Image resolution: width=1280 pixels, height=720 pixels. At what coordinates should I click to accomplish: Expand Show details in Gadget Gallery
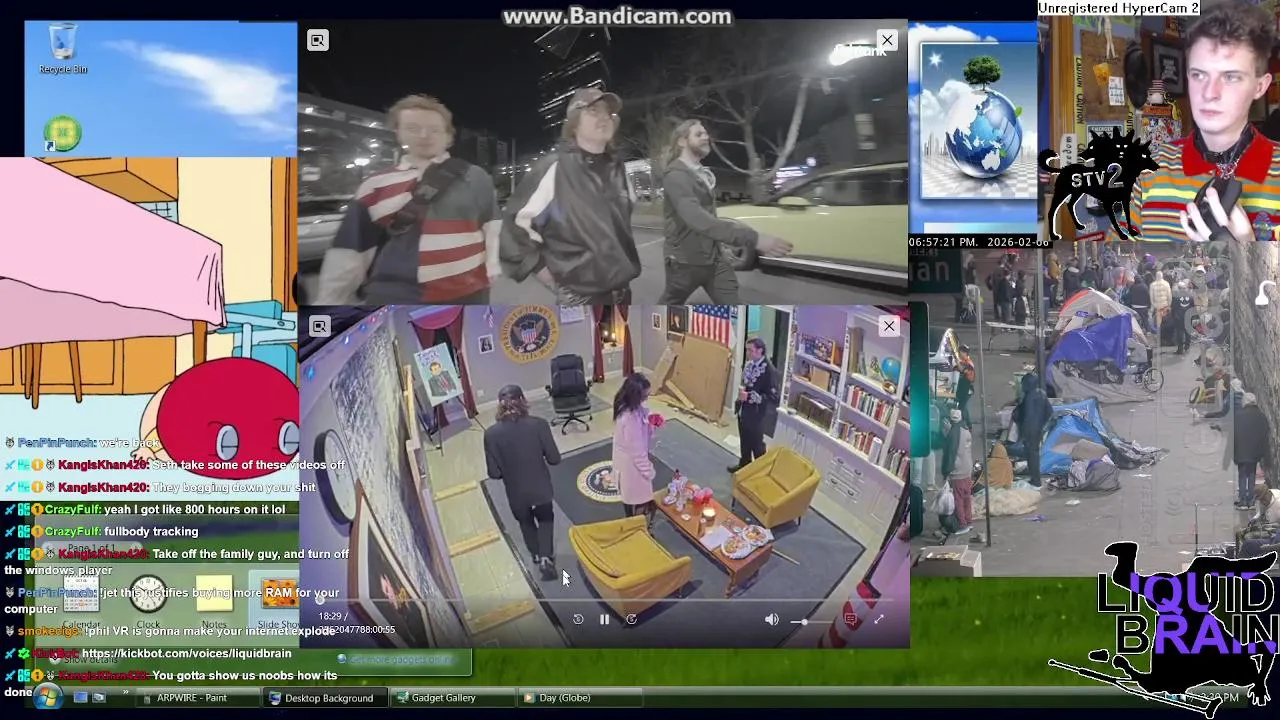(82, 659)
